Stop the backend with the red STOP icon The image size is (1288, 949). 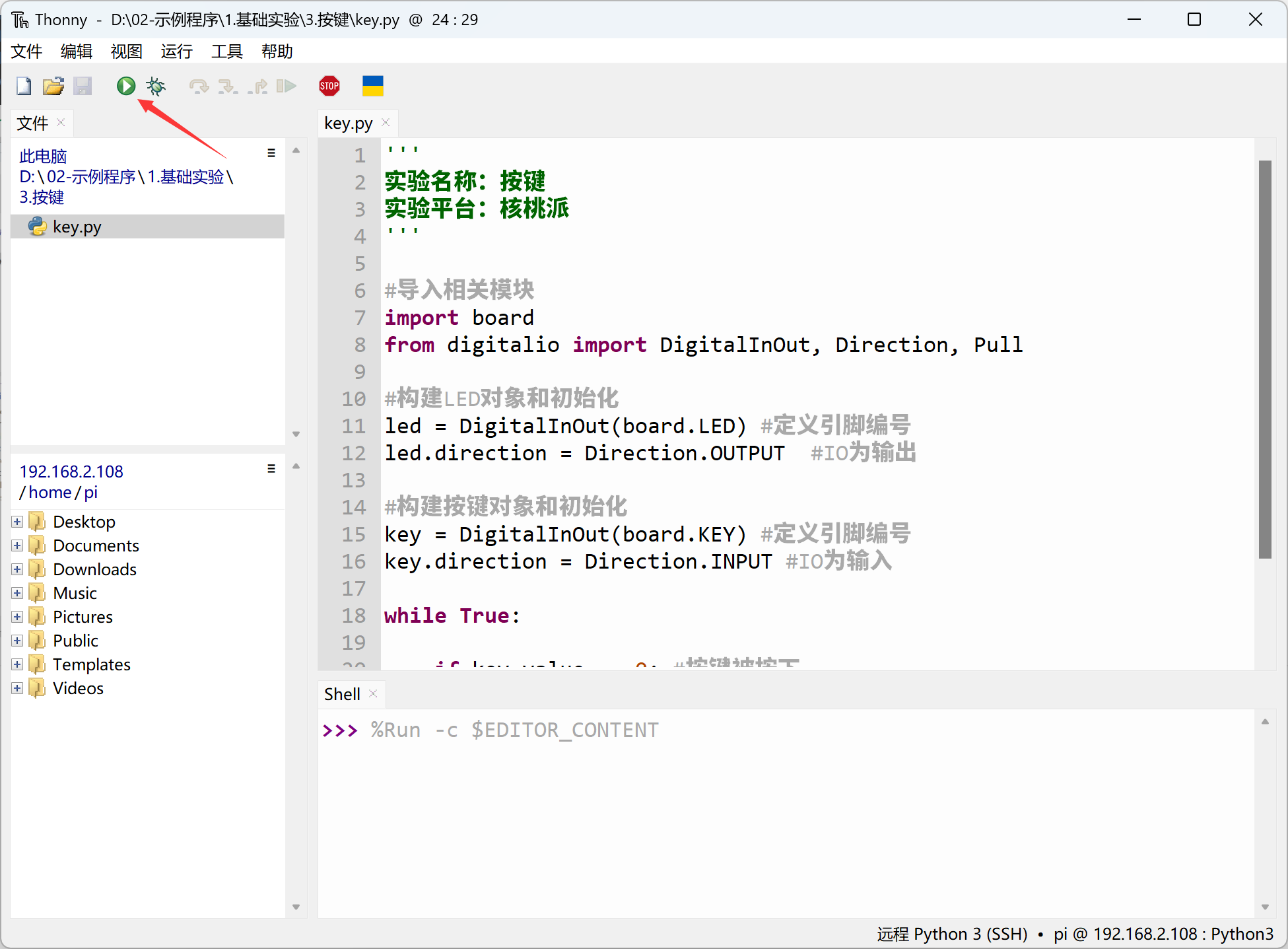tap(329, 86)
